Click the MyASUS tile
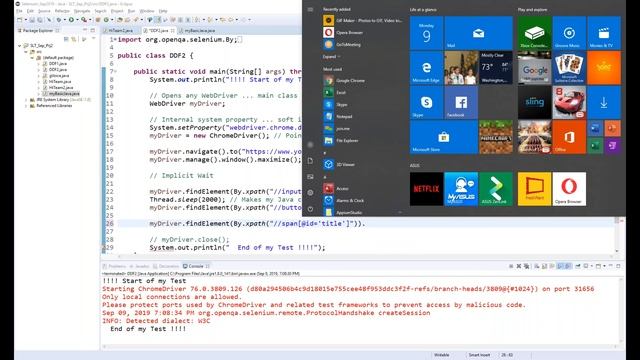The width and height of the screenshot is (640, 360). [x=461, y=189]
